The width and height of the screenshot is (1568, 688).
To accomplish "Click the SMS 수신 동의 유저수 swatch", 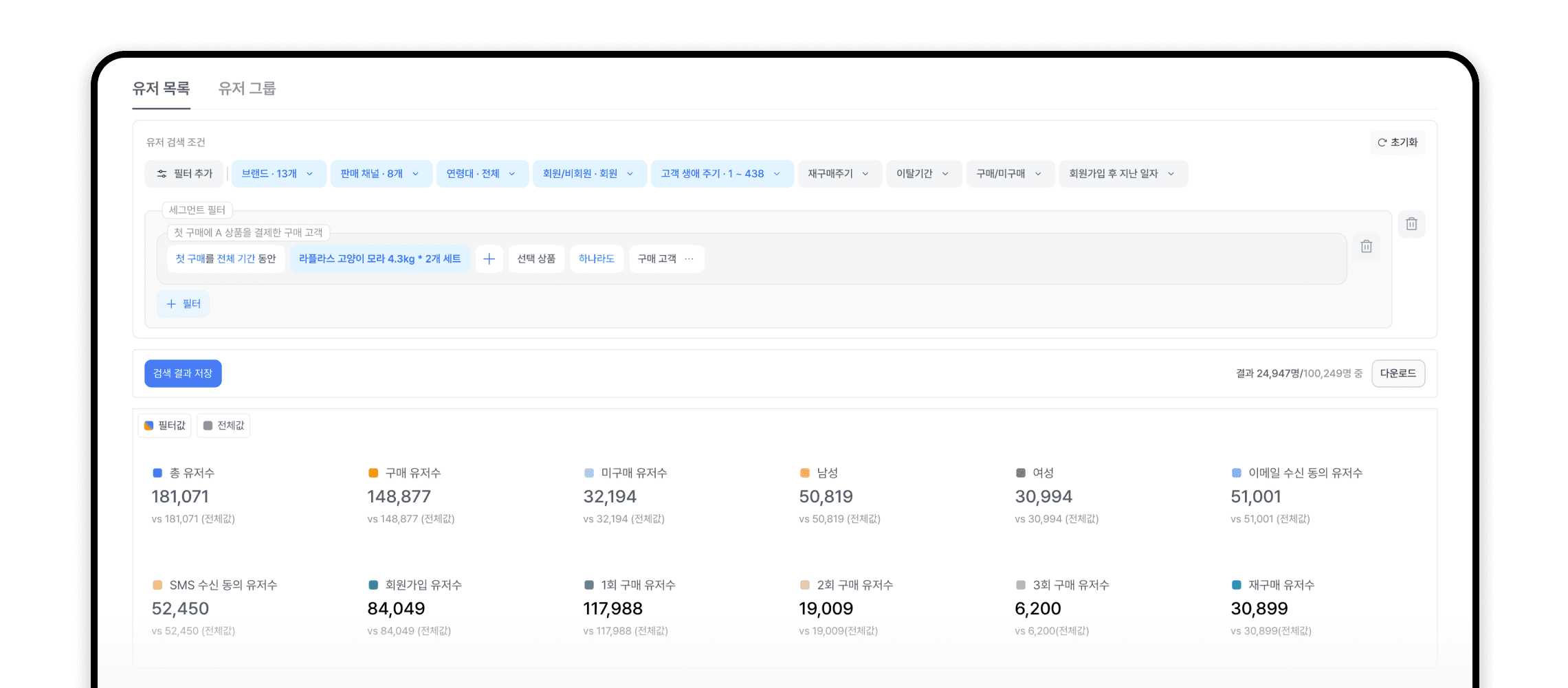I will click(x=157, y=585).
